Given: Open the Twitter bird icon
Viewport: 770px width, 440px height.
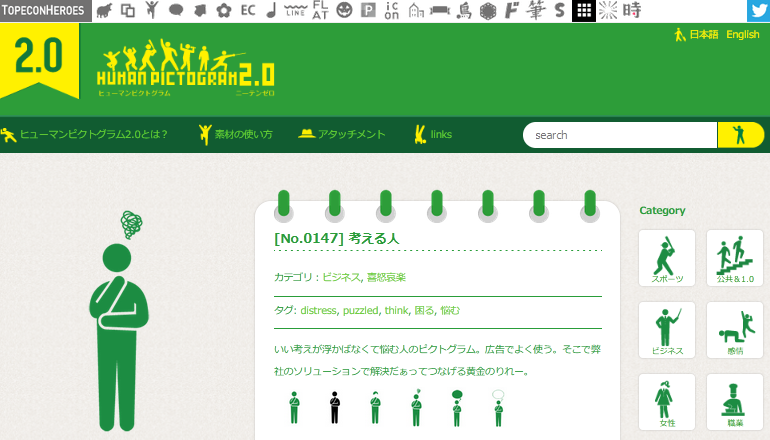Looking at the screenshot, I should click(759, 11).
